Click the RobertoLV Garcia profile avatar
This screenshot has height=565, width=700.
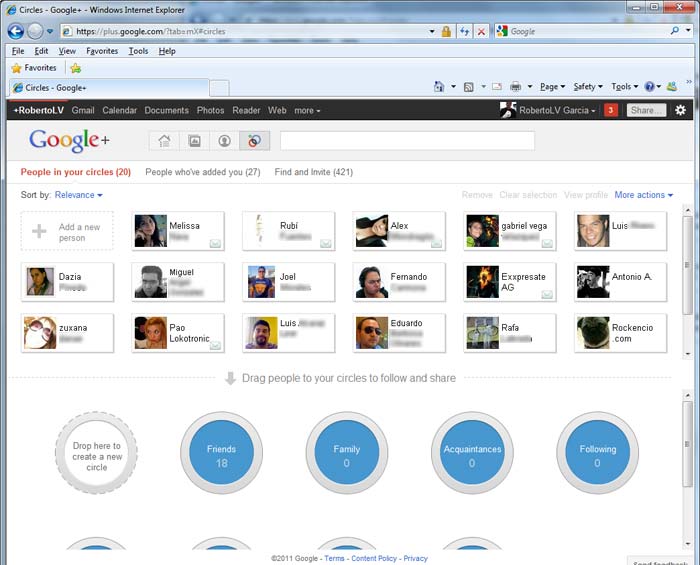pos(508,110)
